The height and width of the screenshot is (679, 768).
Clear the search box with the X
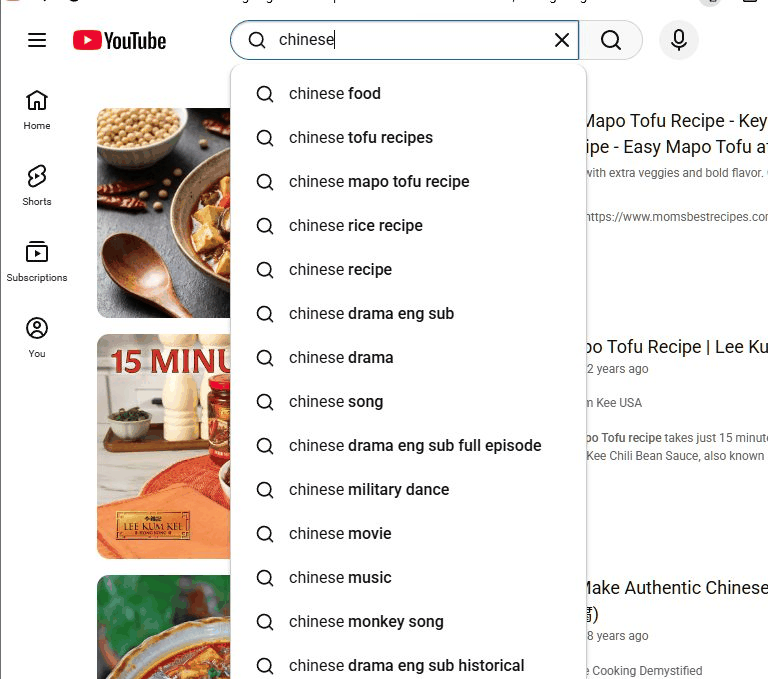(562, 40)
